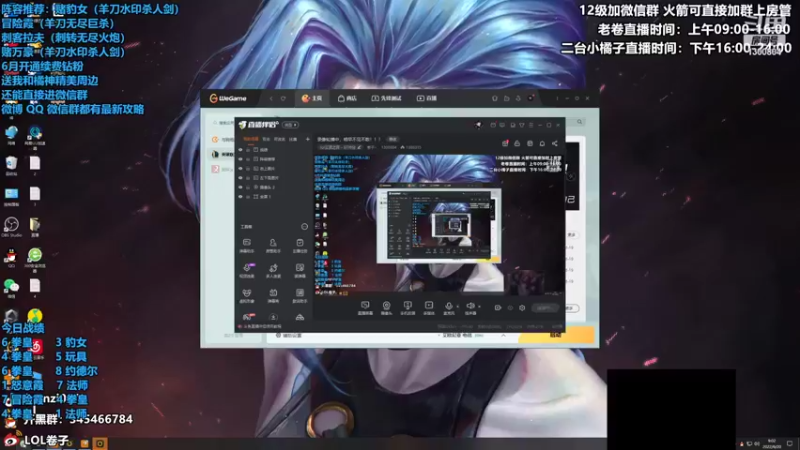
Task: Click the bell notification icon above the preview
Action: pyautogui.click(x=542, y=143)
